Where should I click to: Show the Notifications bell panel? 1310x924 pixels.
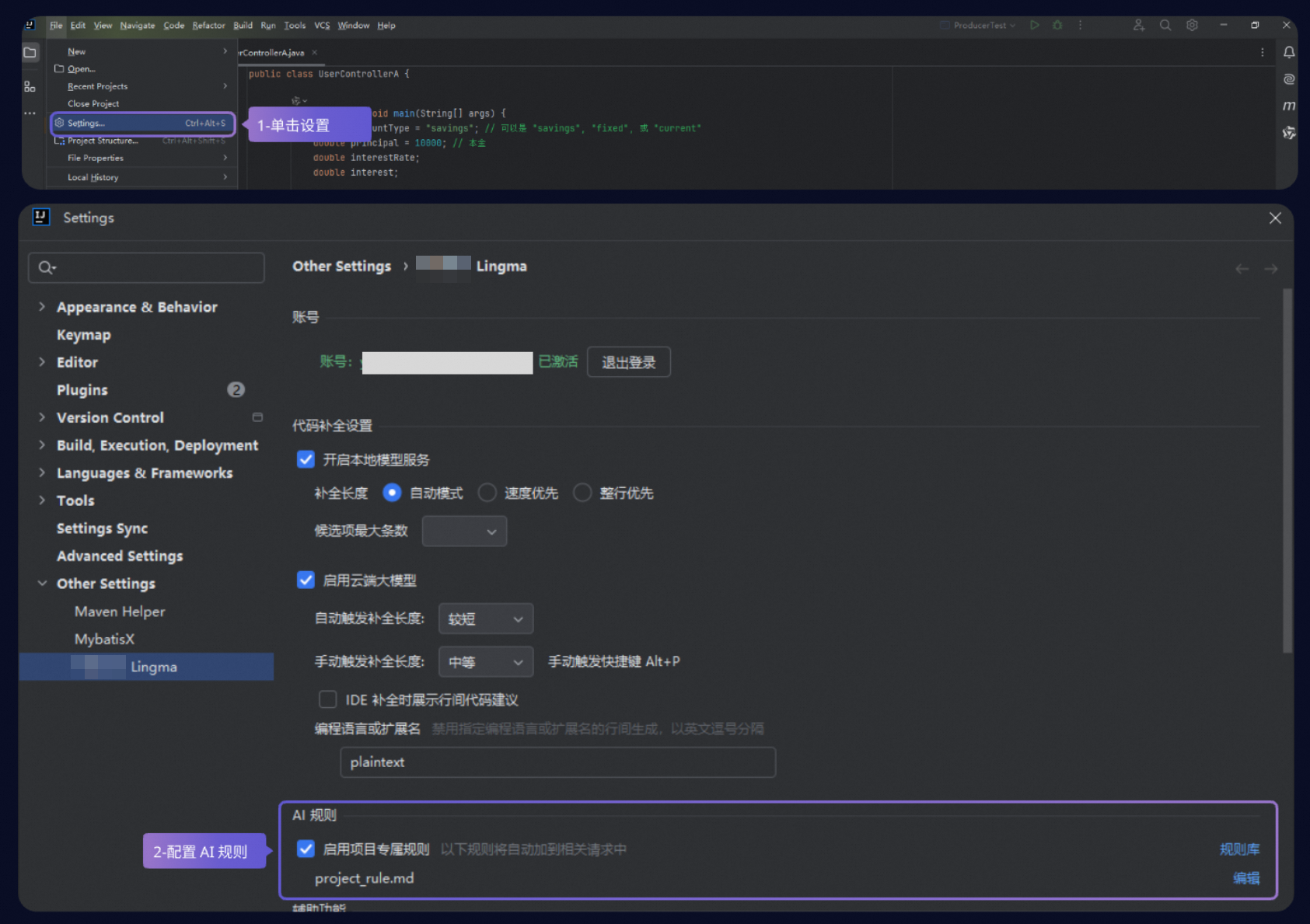click(1289, 52)
